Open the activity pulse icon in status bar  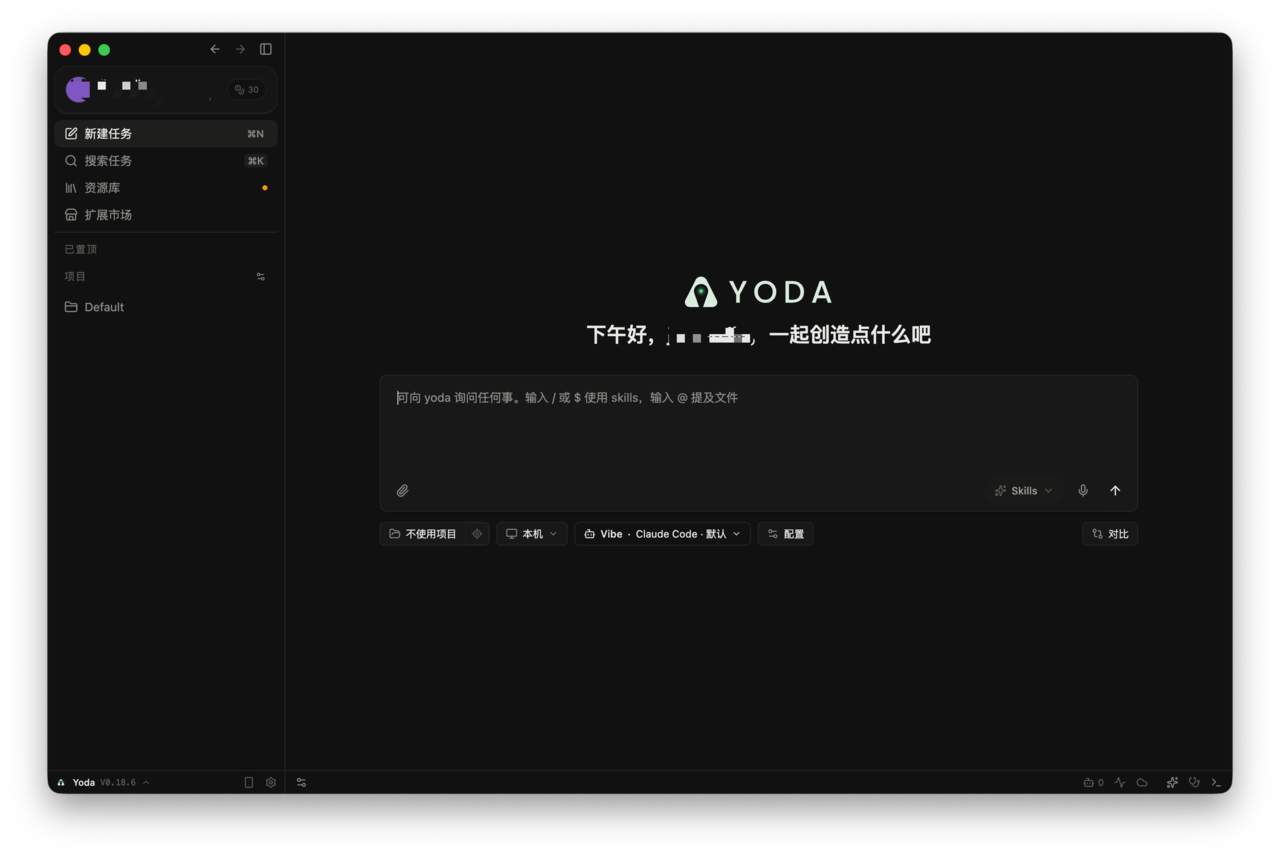point(1120,783)
